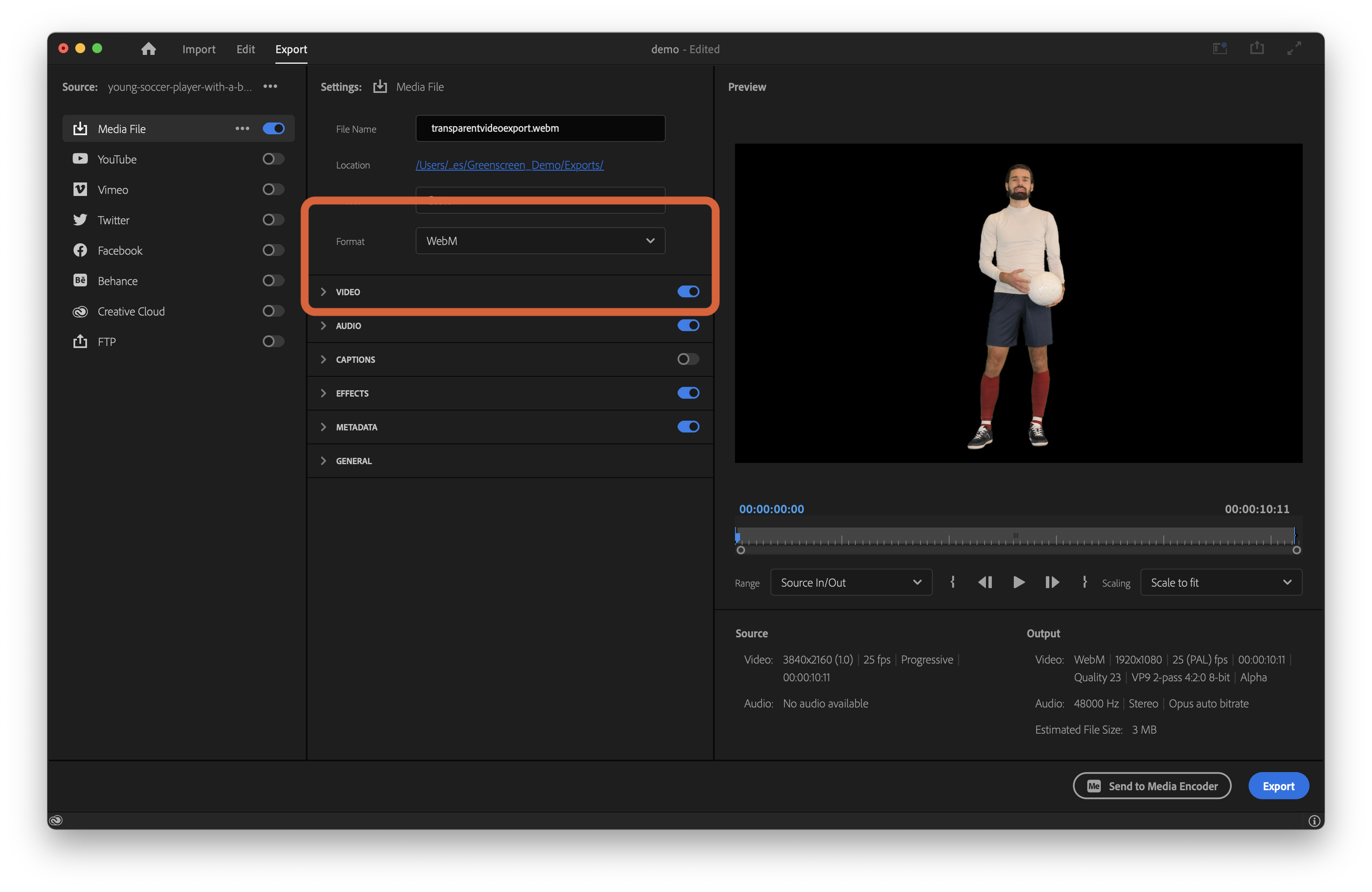This screenshot has height=892, width=1372.
Task: Select the Media File destination row
Action: point(178,128)
